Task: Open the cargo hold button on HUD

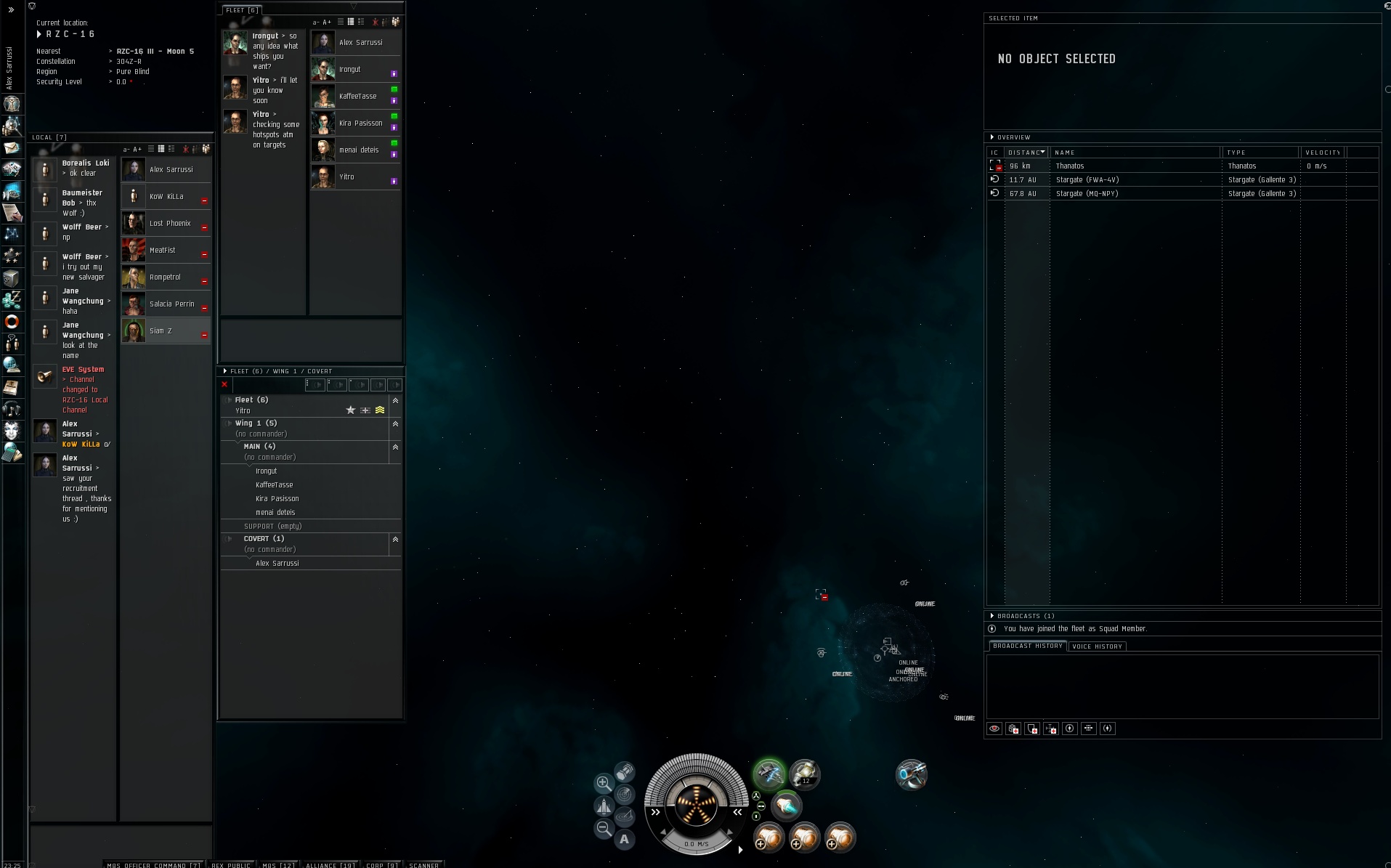Action: [x=624, y=772]
